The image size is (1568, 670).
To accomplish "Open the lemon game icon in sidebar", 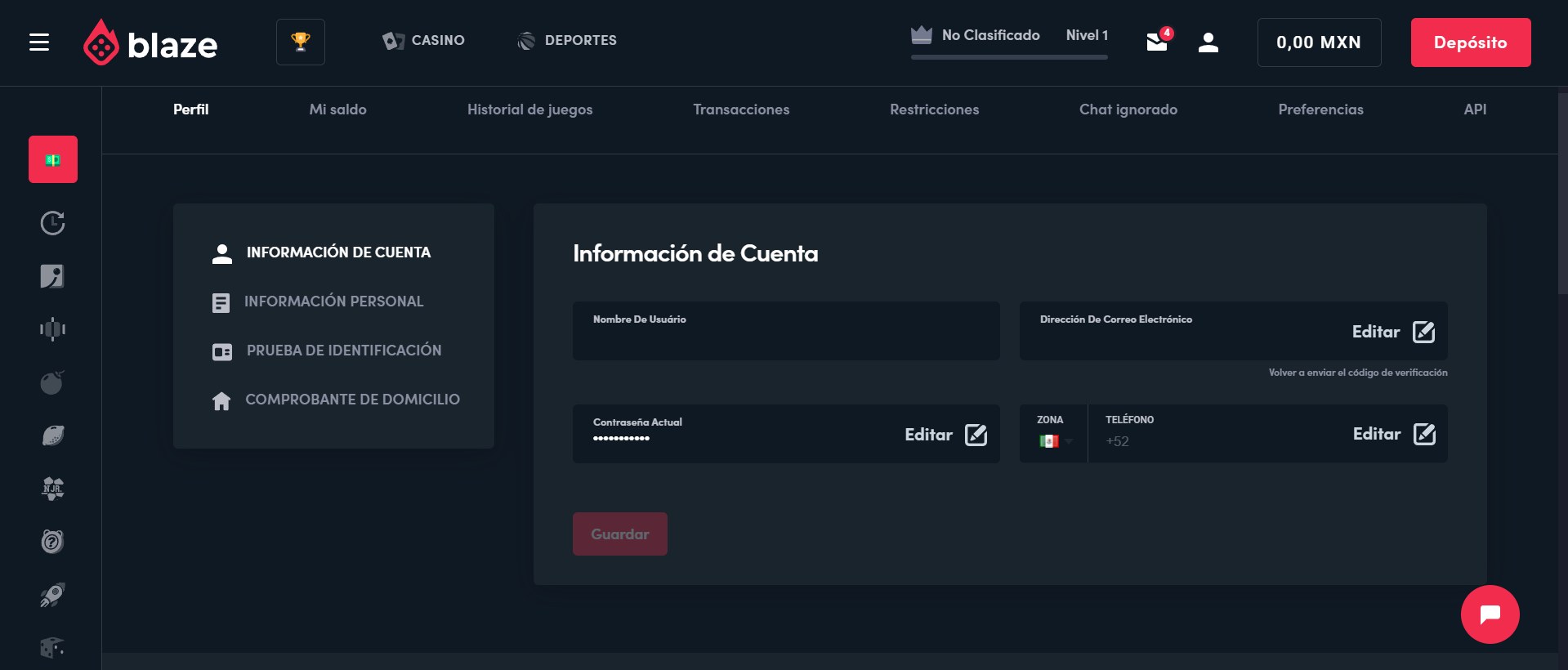I will (52, 435).
